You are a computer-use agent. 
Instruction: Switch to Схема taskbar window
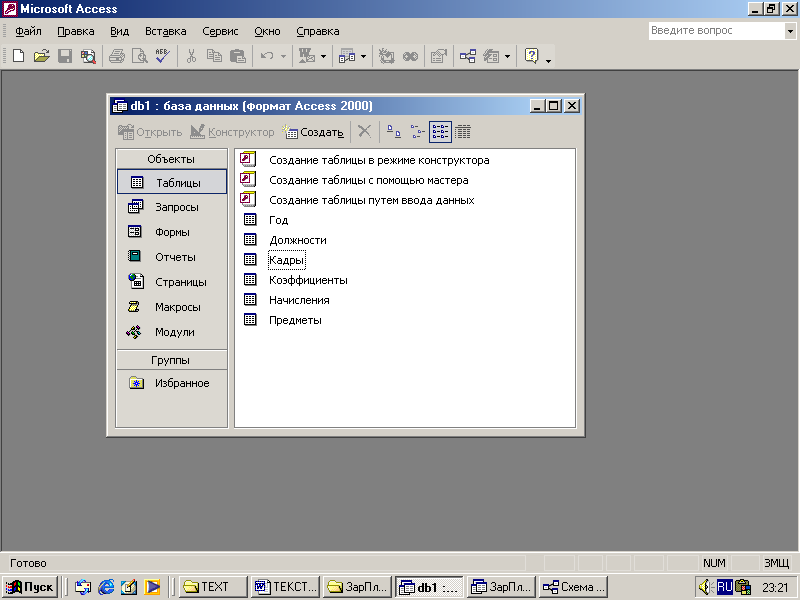573,587
